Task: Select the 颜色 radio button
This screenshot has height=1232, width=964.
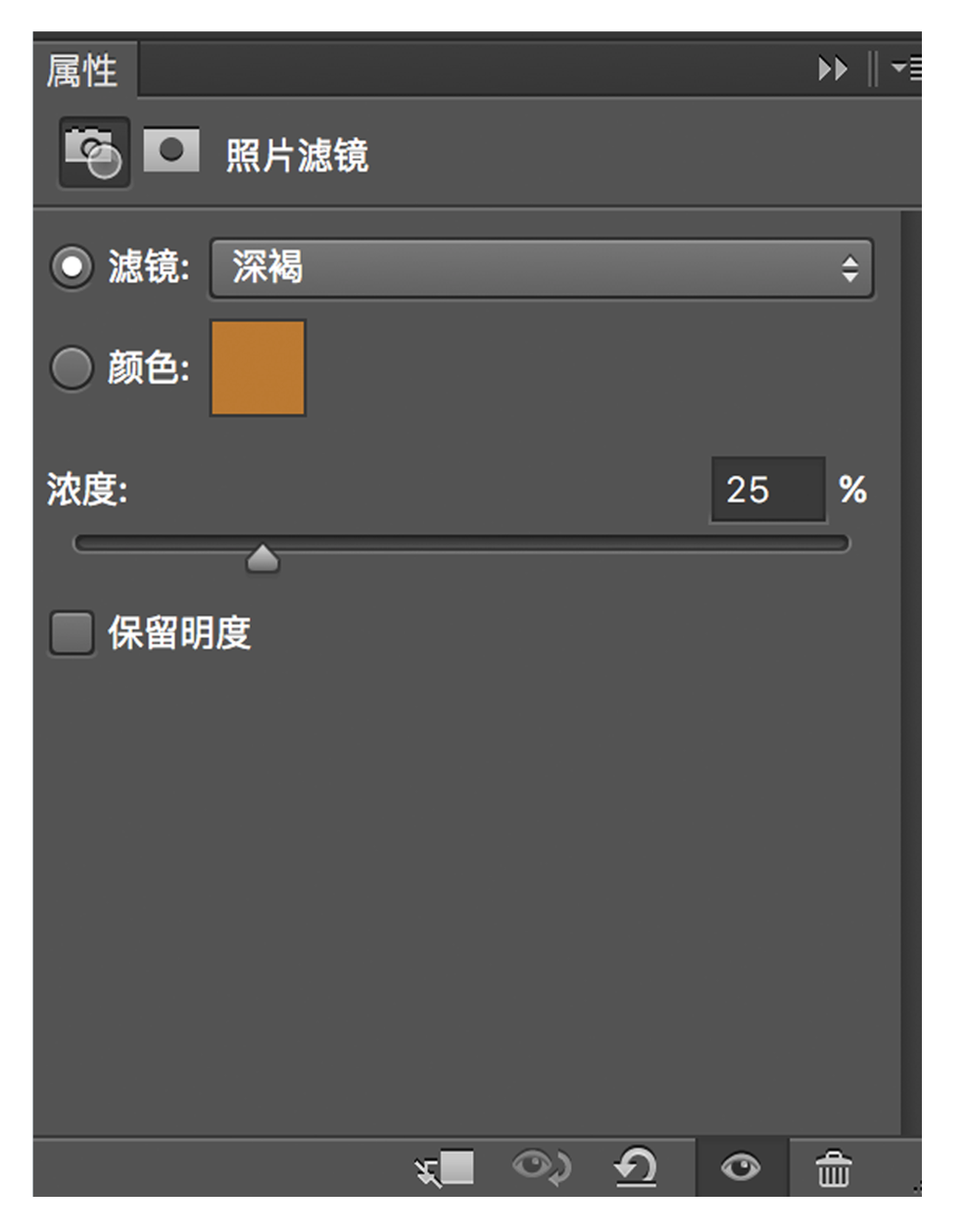Action: pos(72,368)
